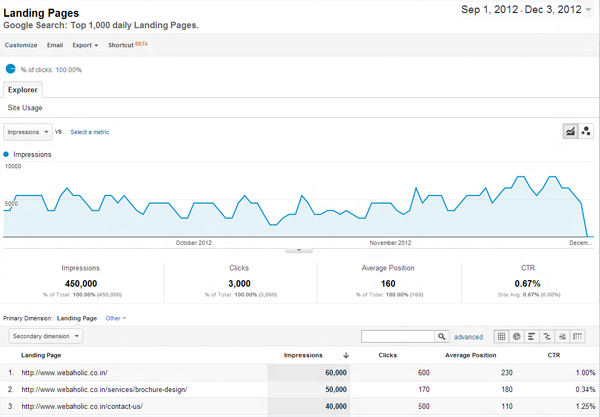This screenshot has height=417, width=600.
Task: Click the Impressions sort descending arrow
Action: [x=346, y=355]
